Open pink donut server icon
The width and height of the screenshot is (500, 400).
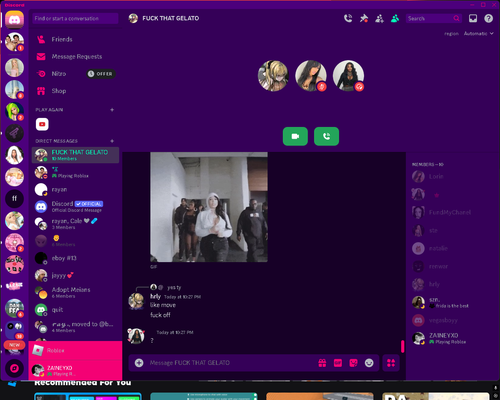pos(14,242)
